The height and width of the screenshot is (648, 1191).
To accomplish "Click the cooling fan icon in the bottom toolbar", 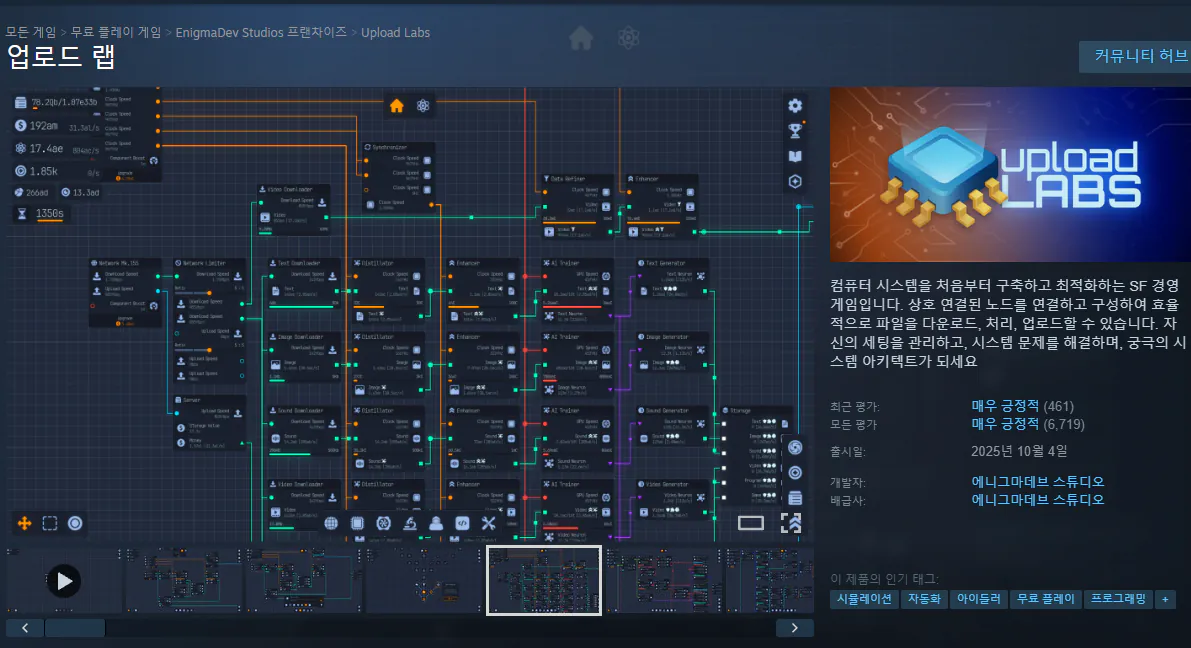I will click(x=383, y=522).
